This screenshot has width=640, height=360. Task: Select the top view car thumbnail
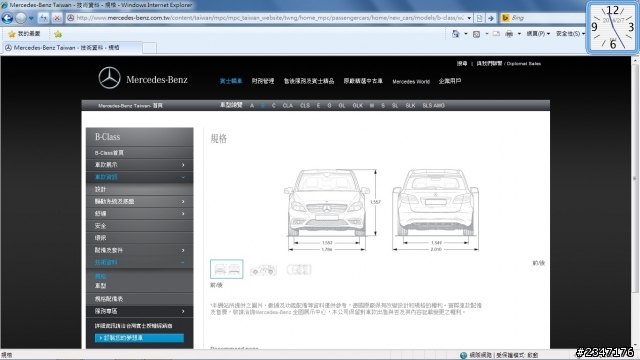click(299, 269)
